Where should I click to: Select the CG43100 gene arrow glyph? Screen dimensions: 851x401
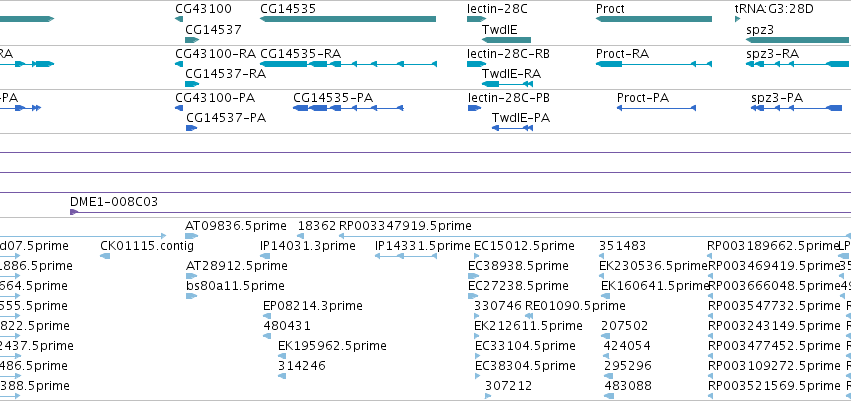(179, 19)
